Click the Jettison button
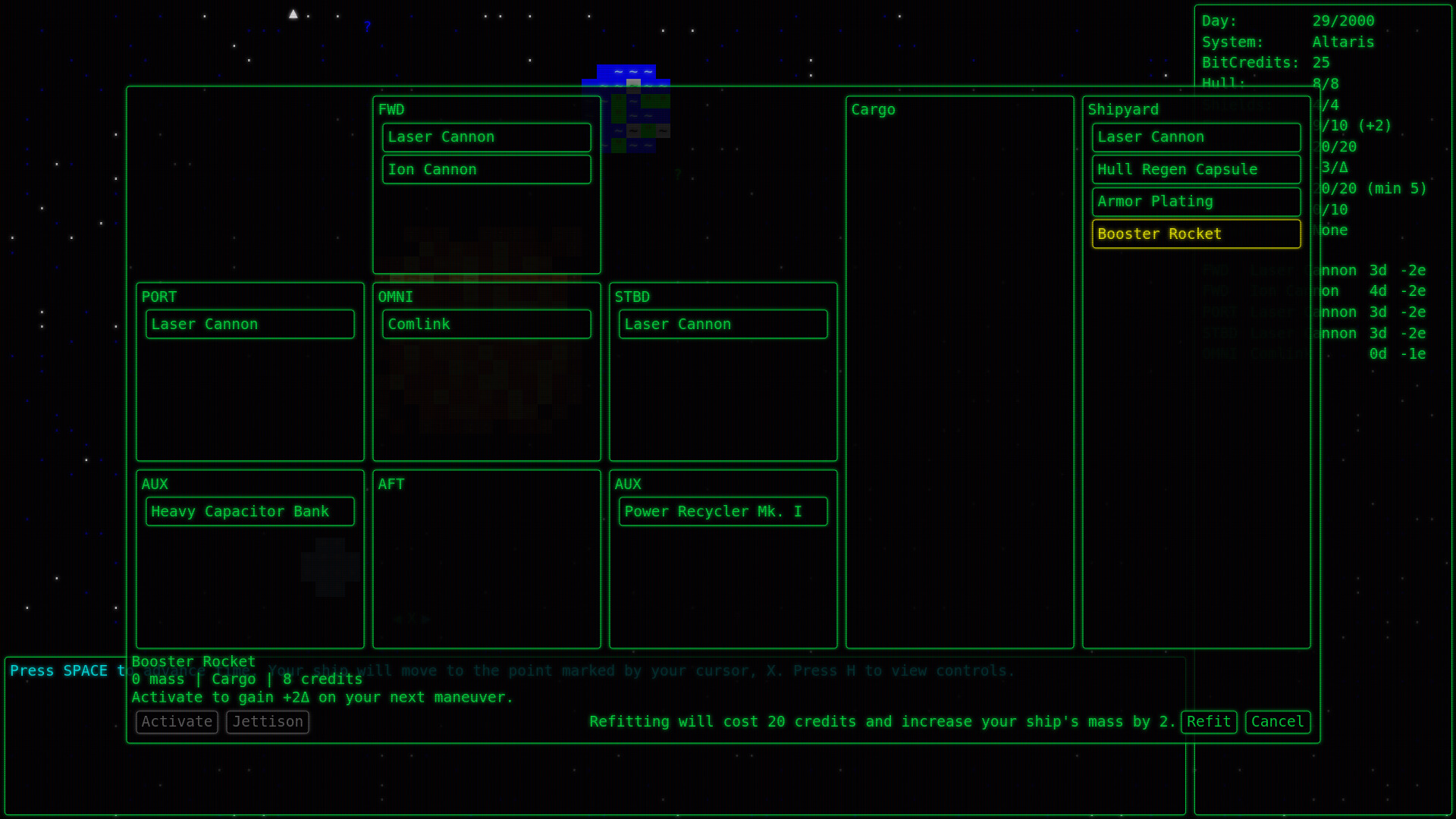Viewport: 1456px width, 819px height. 267,721
